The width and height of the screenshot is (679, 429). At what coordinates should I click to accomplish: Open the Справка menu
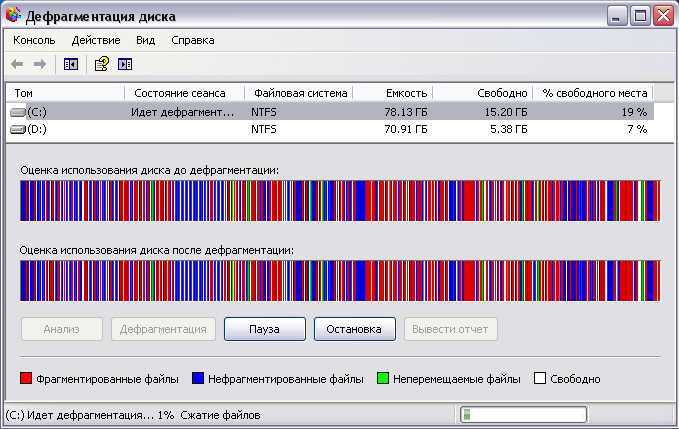click(193, 40)
